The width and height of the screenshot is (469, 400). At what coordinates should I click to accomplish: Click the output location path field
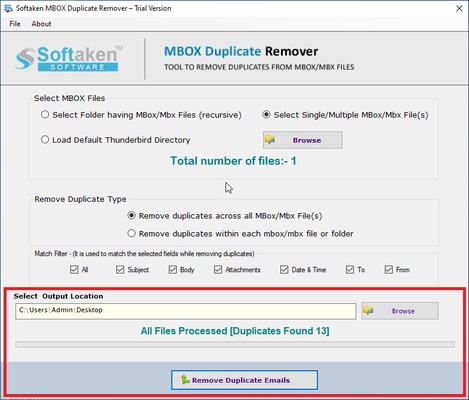click(x=186, y=311)
